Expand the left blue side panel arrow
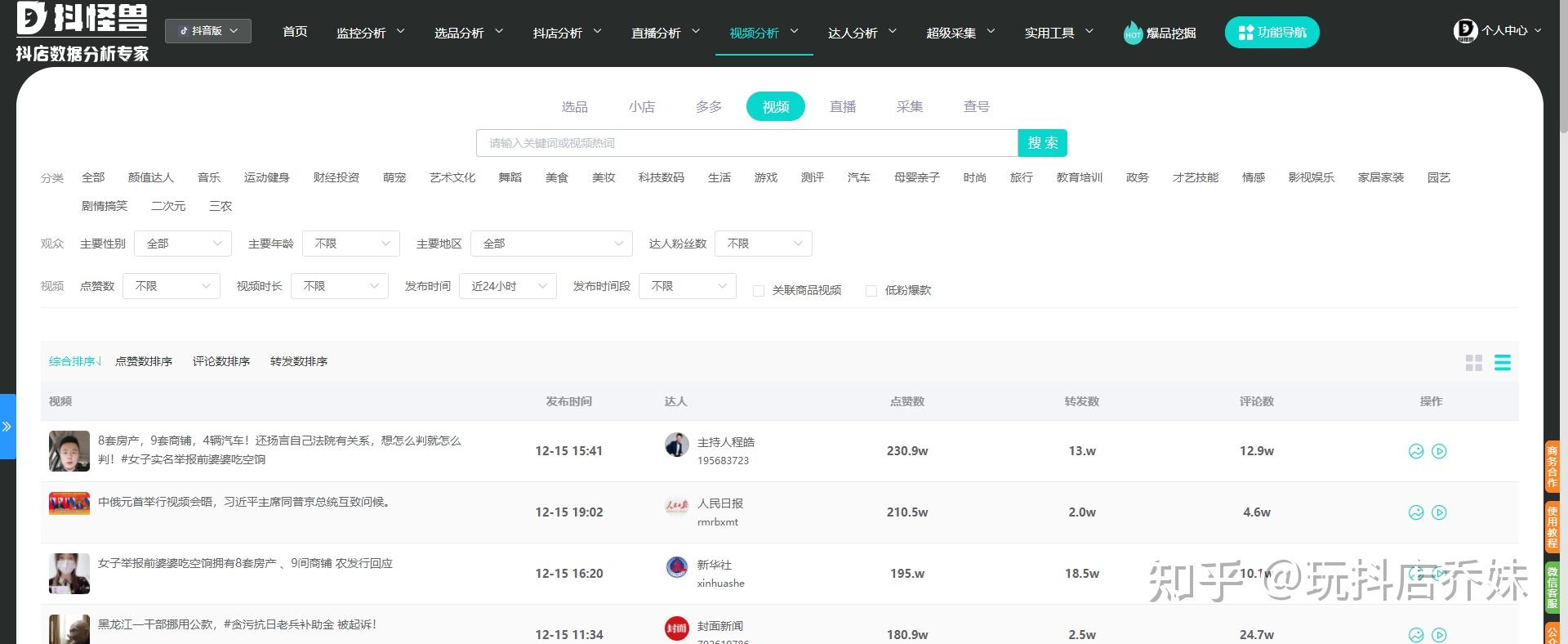1568x644 pixels. (x=7, y=427)
